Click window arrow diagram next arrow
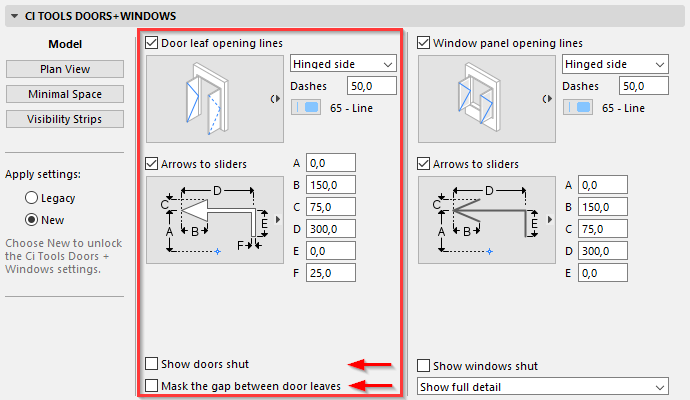 pyautogui.click(x=550, y=219)
